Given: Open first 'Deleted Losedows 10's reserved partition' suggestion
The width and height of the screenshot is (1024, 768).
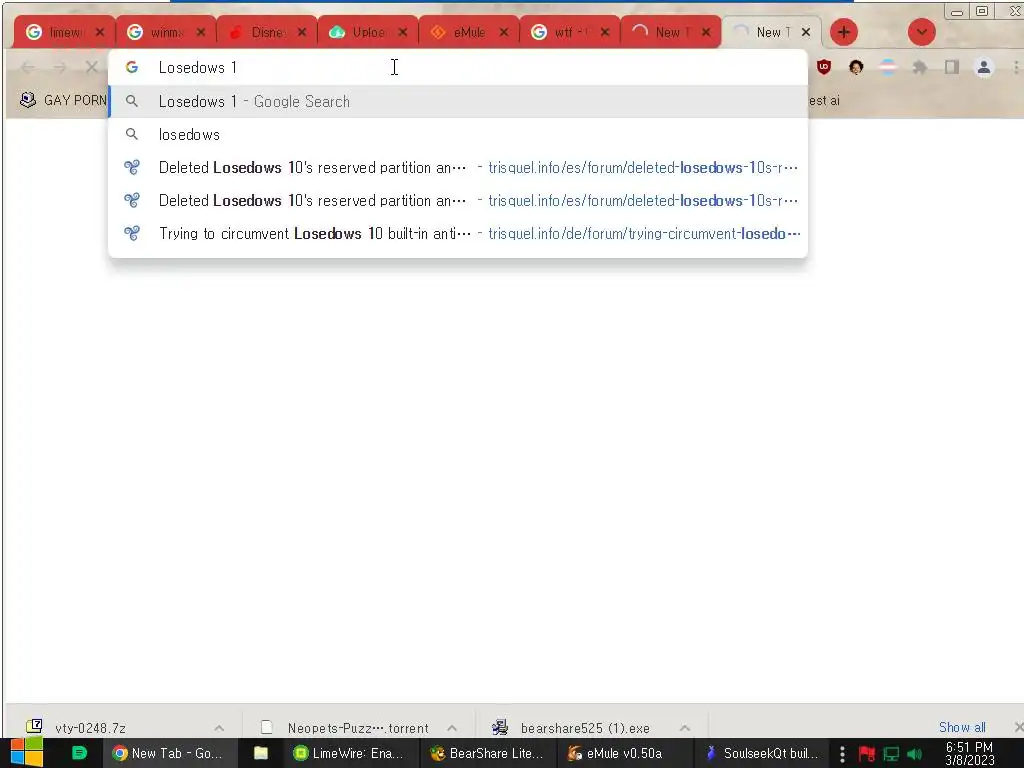Looking at the screenshot, I should pos(457,167).
